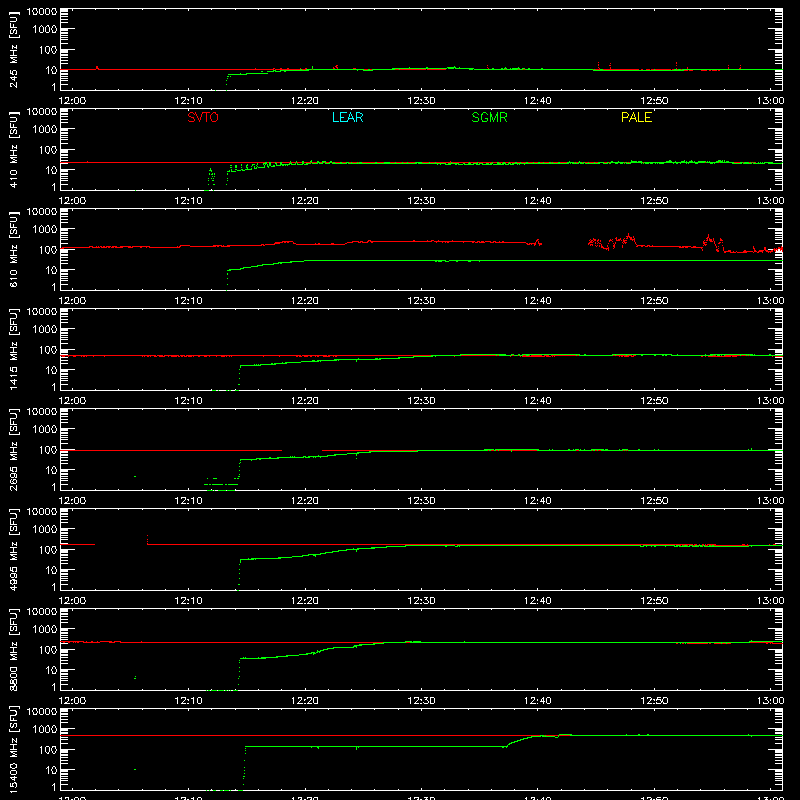Select the 245 MHz [SFU] axis label

coord(14,49)
